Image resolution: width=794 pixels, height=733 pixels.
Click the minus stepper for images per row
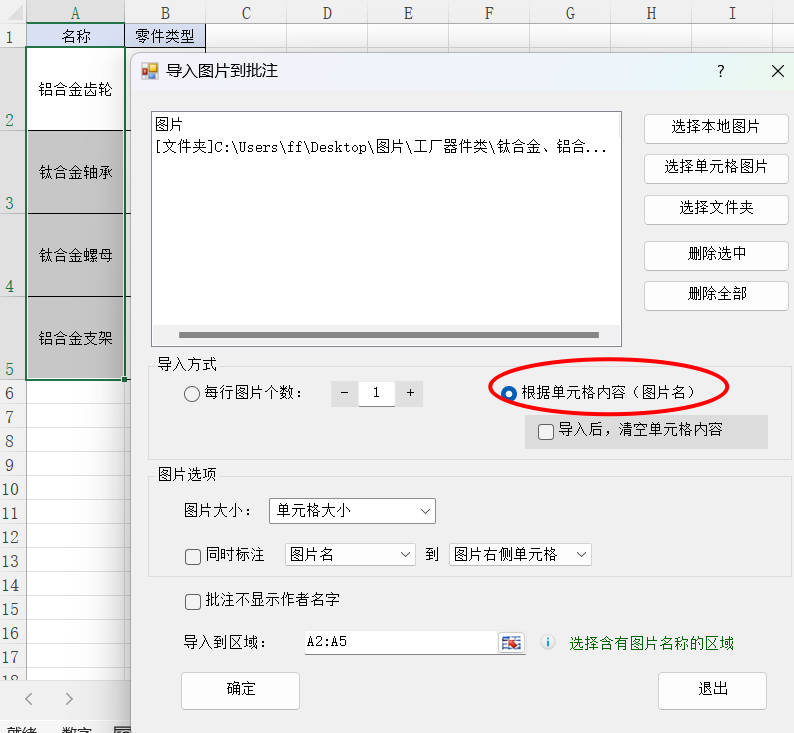344,393
